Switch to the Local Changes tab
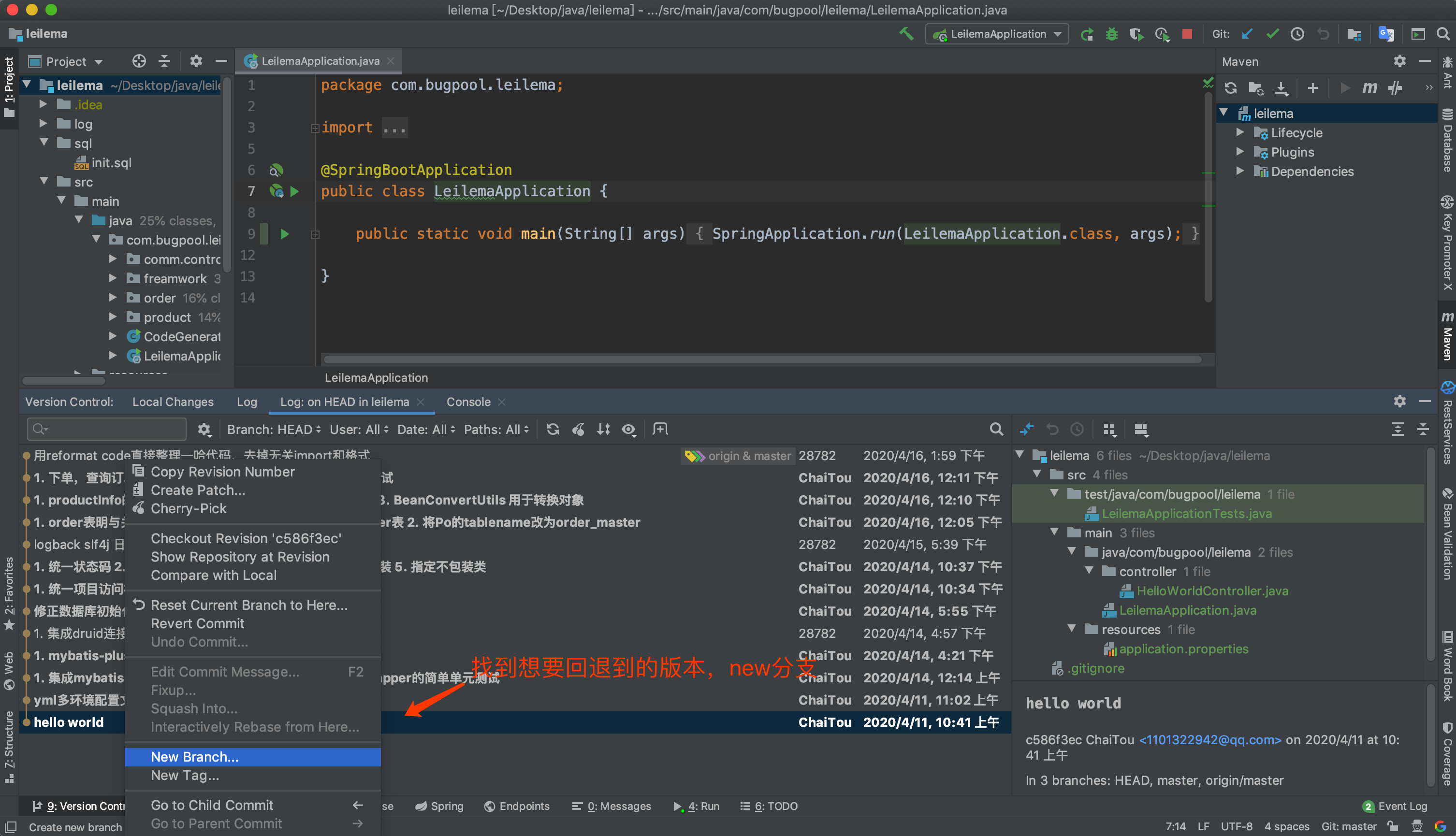The width and height of the screenshot is (1456, 836). [173, 402]
